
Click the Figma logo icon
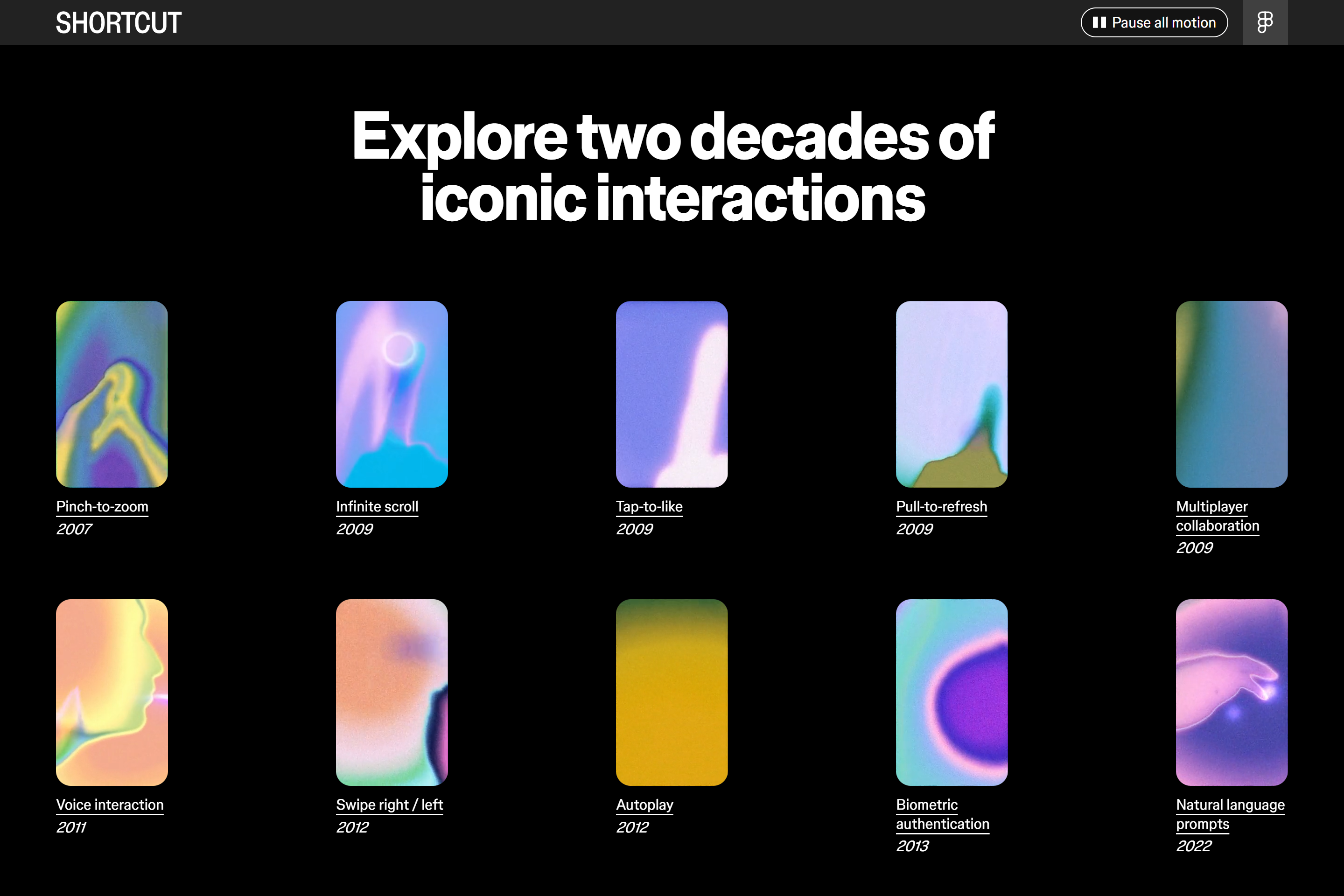[1265, 22]
